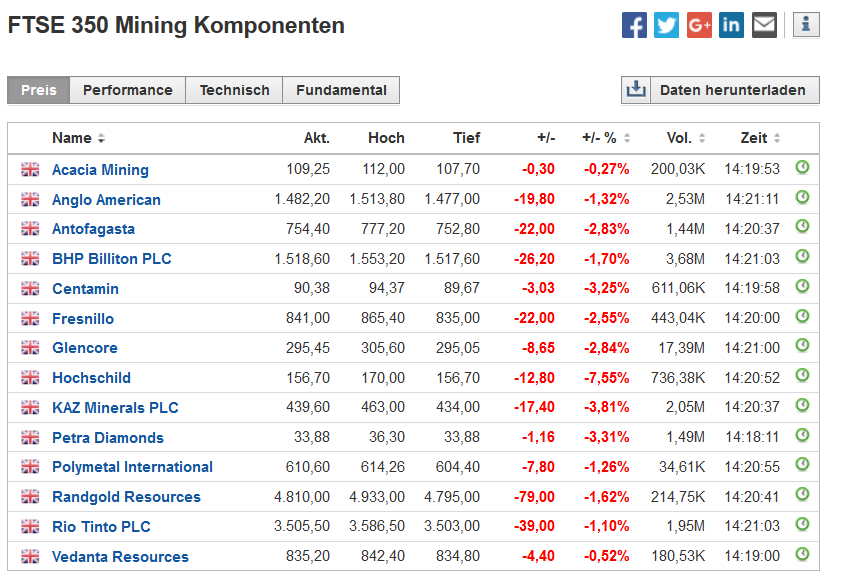Viewport: 843px width, 576px height.
Task: Select the Fundamental tab
Action: point(341,90)
